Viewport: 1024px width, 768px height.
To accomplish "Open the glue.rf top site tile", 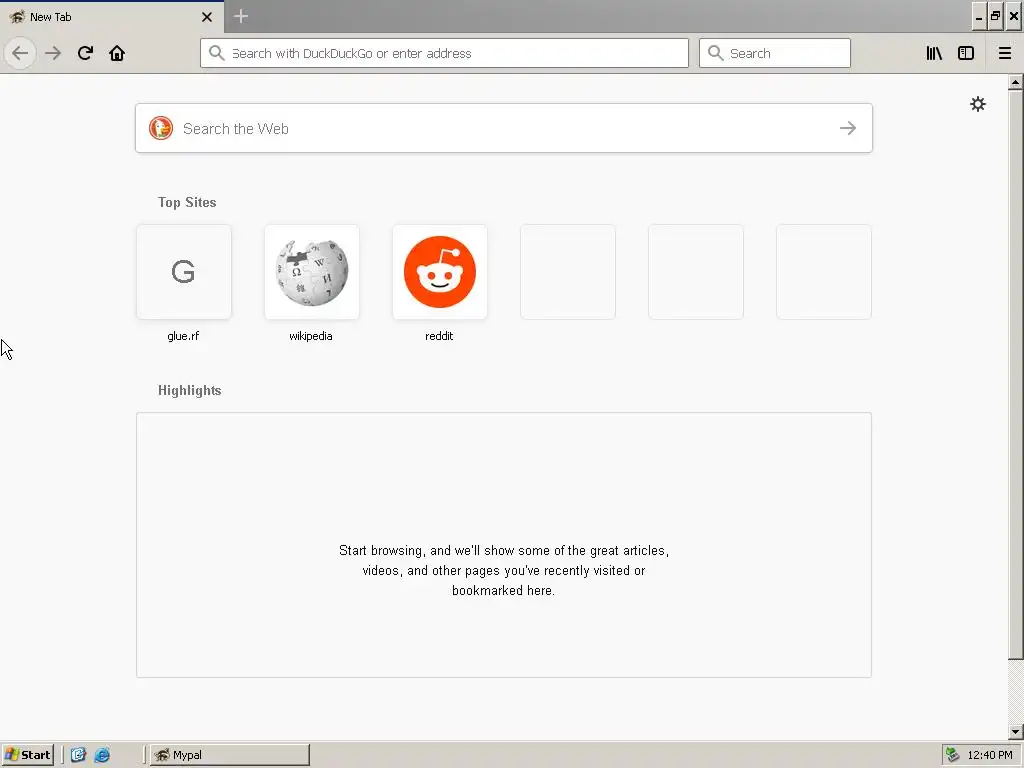I will pos(184,272).
